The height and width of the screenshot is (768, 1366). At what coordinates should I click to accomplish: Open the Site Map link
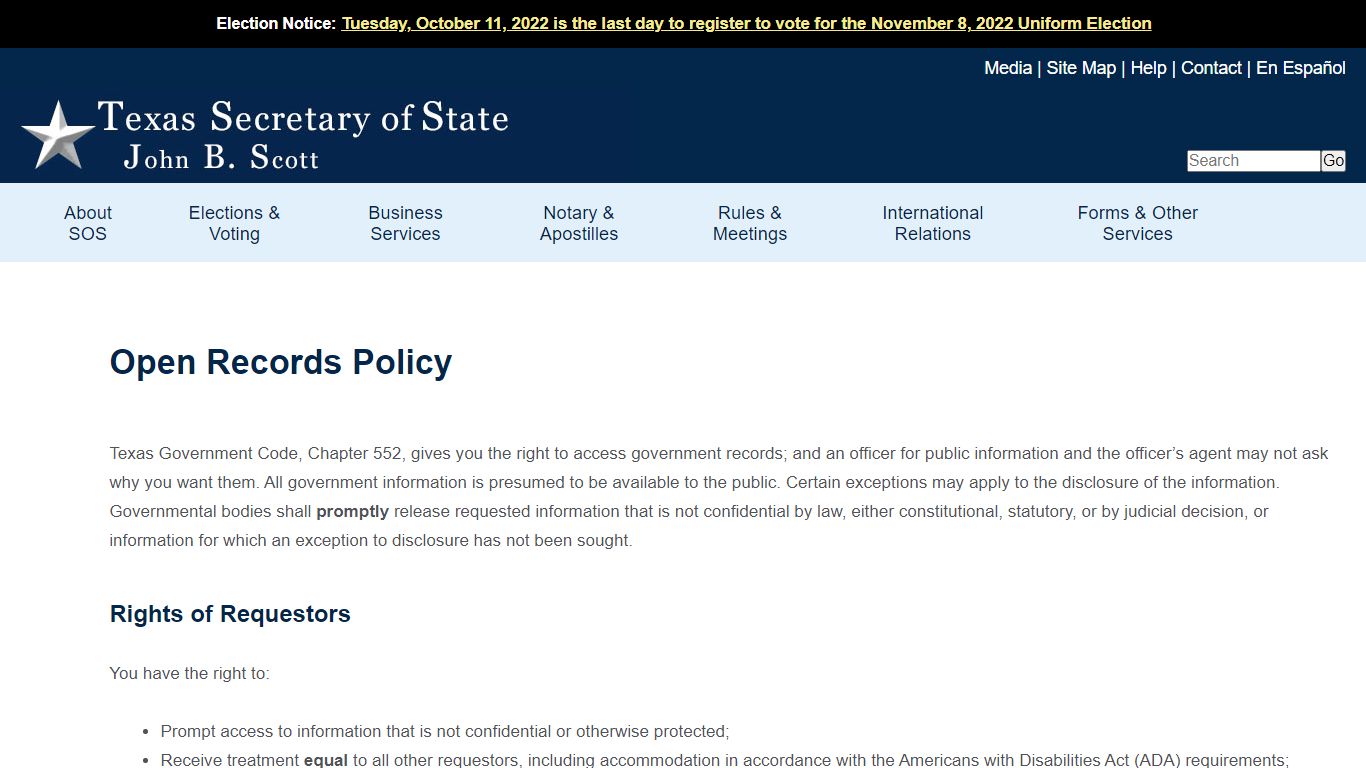pos(1081,68)
